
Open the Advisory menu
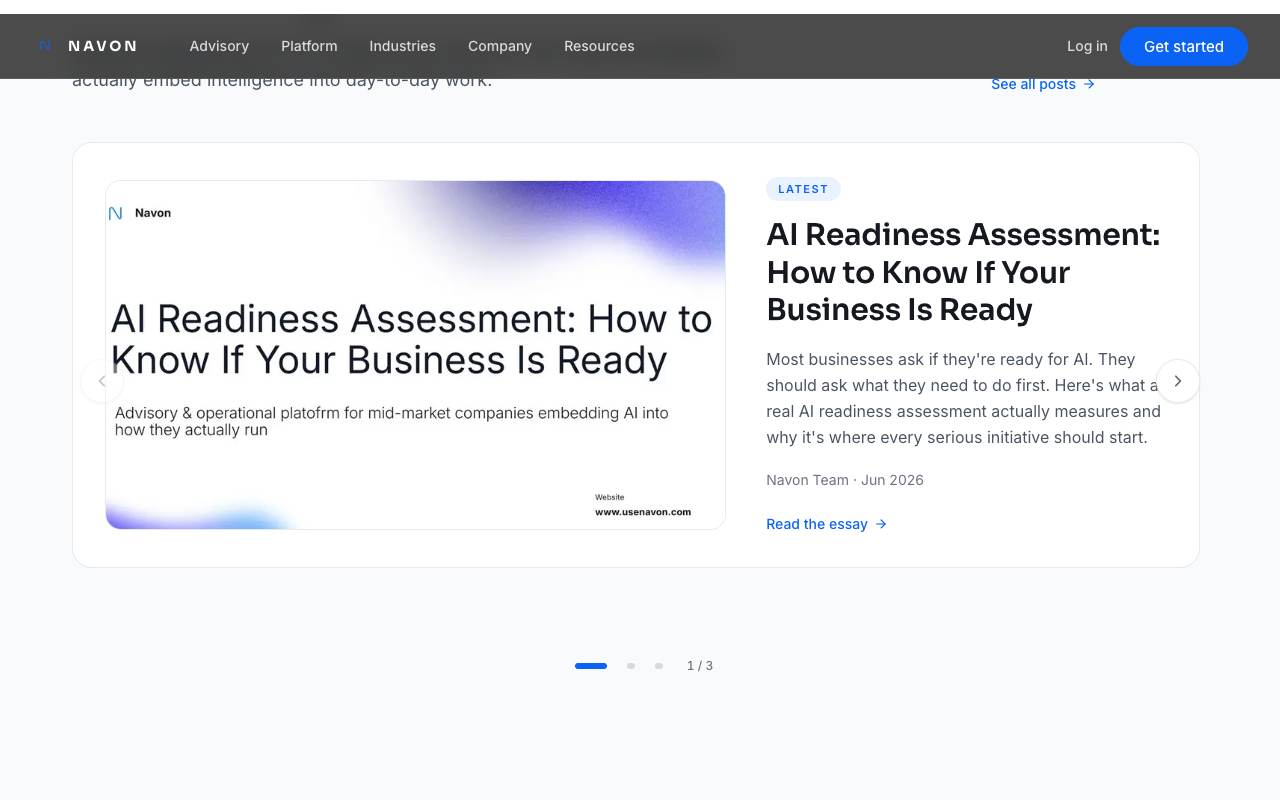[x=219, y=46]
